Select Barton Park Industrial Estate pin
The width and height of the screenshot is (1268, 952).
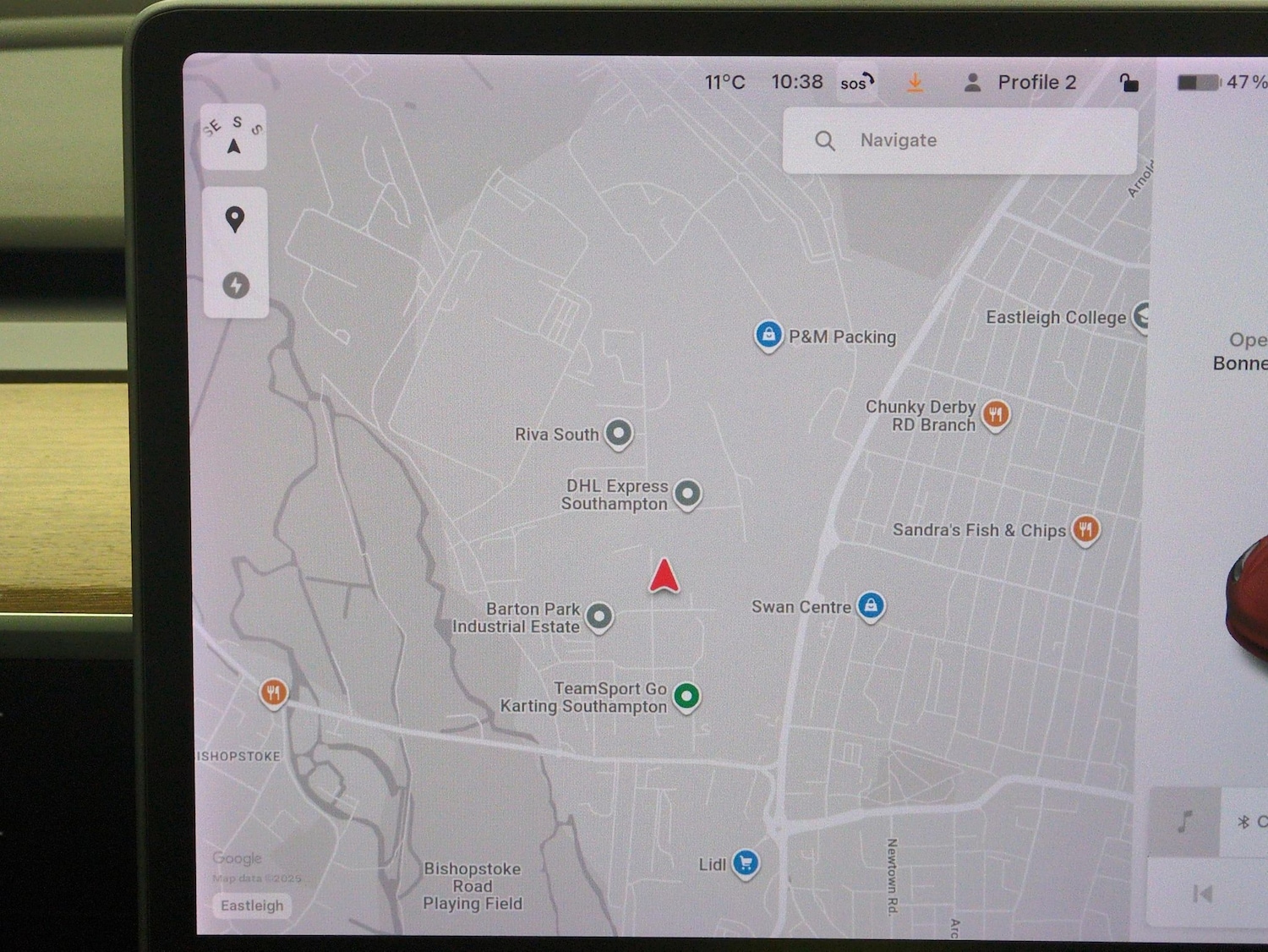(599, 616)
